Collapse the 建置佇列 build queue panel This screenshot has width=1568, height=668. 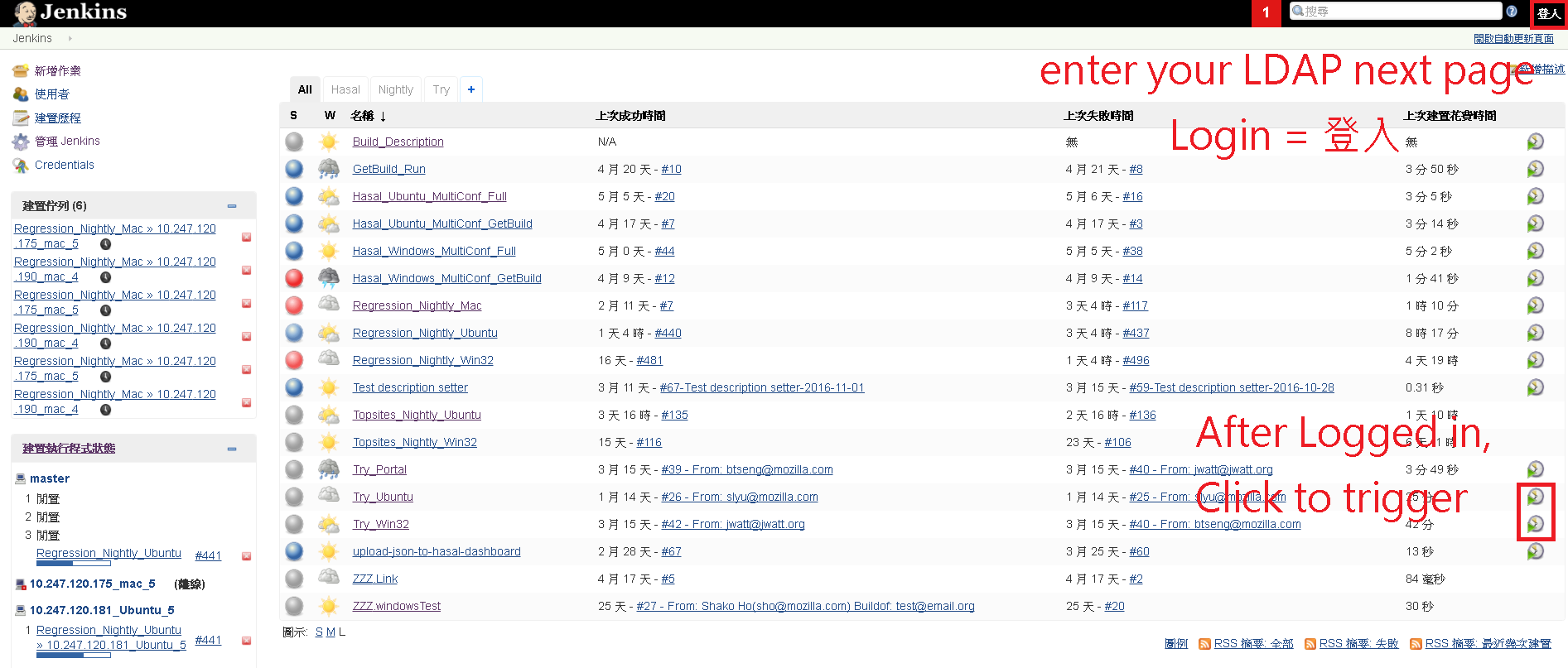point(232,206)
